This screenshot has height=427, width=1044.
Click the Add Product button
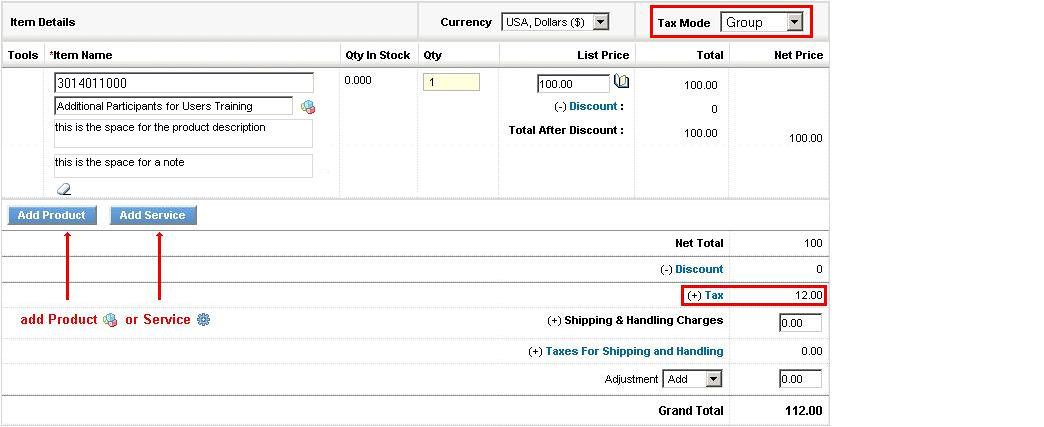point(52,215)
